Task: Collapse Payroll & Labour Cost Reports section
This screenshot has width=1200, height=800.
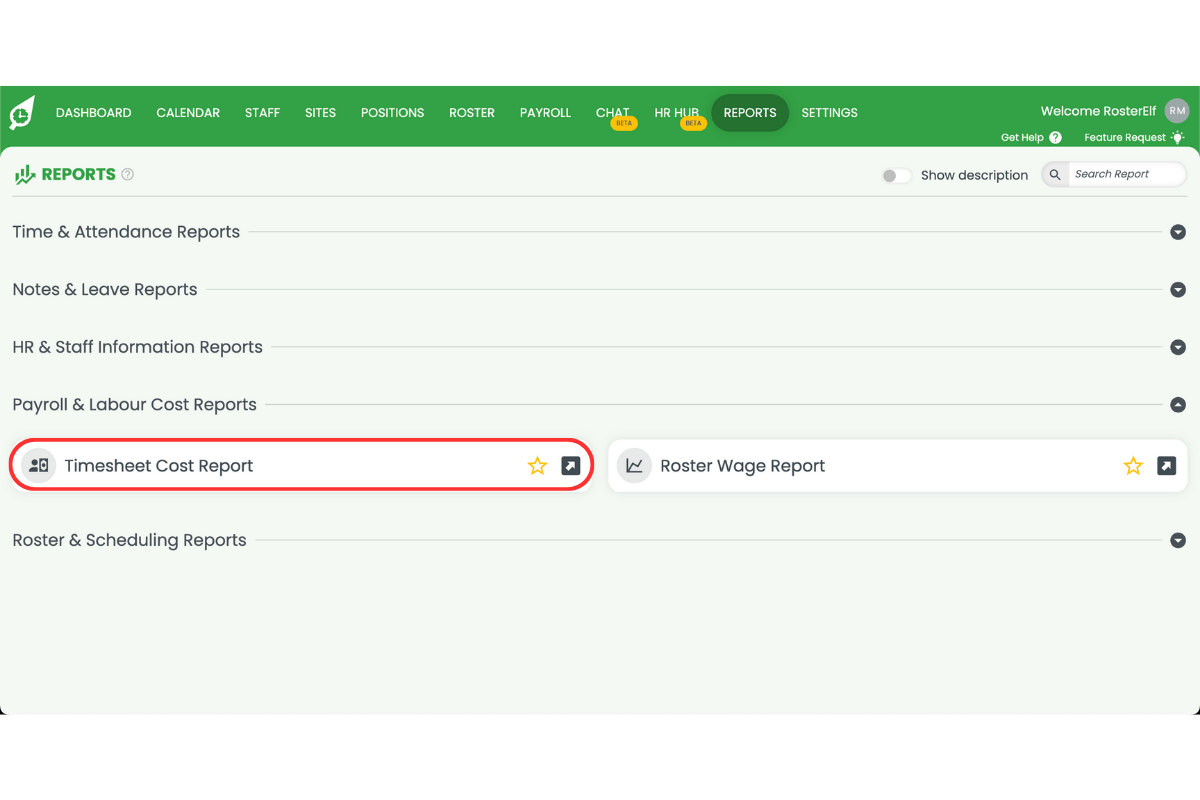Action: tap(1178, 405)
